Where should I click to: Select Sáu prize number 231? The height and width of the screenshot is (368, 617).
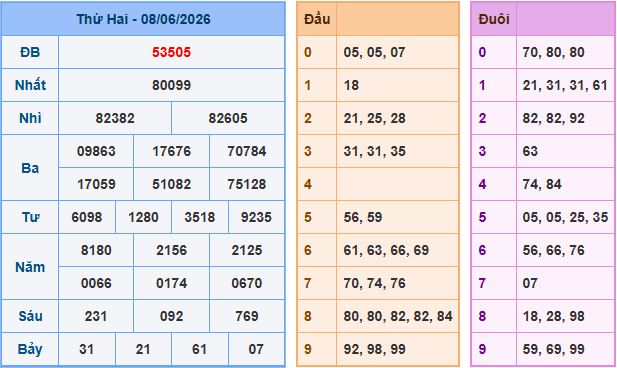[96, 316]
